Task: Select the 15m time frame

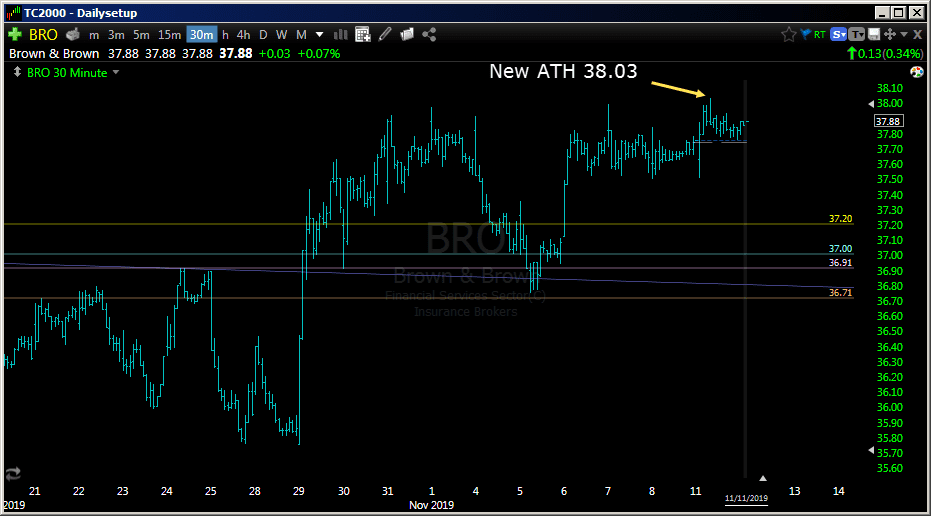Action: click(x=169, y=35)
